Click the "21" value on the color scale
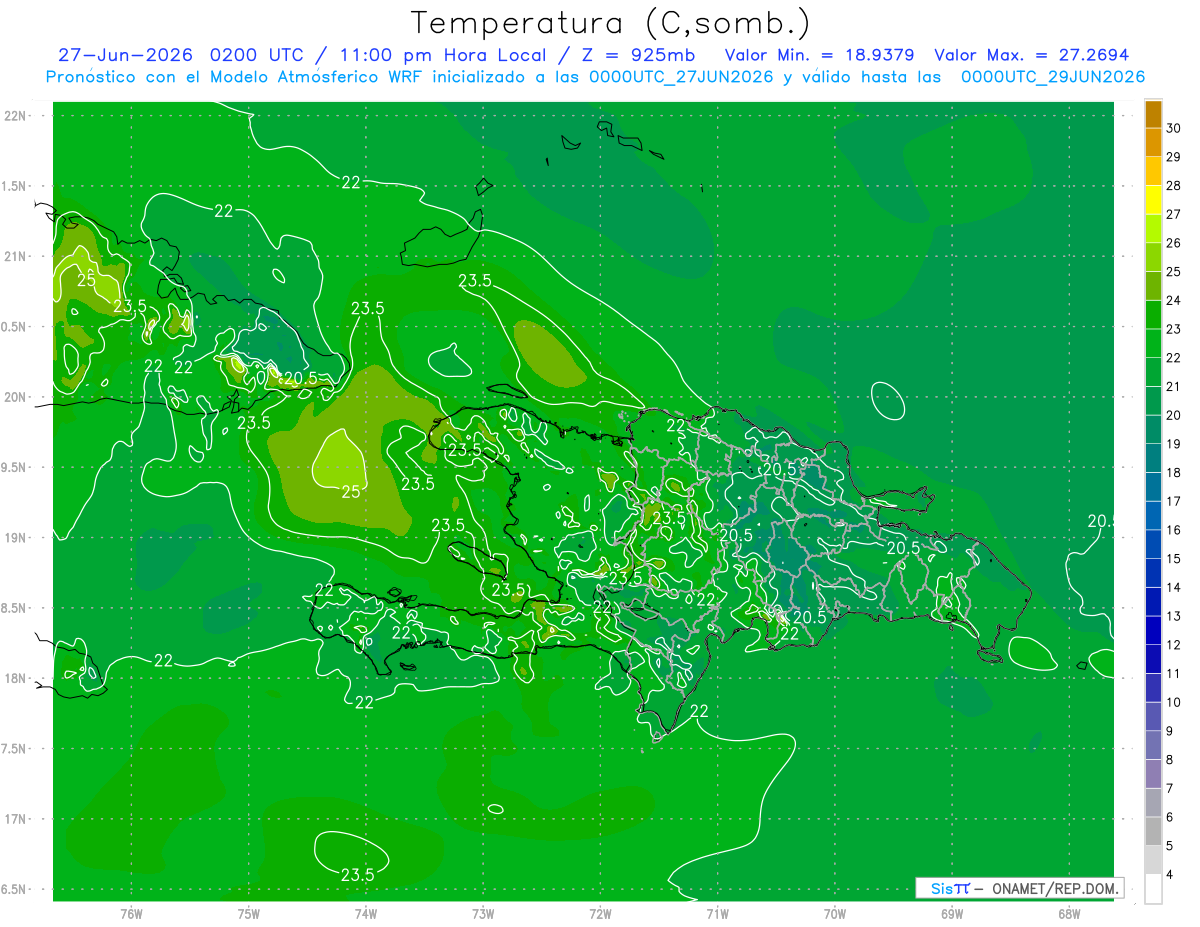1200x927 pixels. [1174, 386]
